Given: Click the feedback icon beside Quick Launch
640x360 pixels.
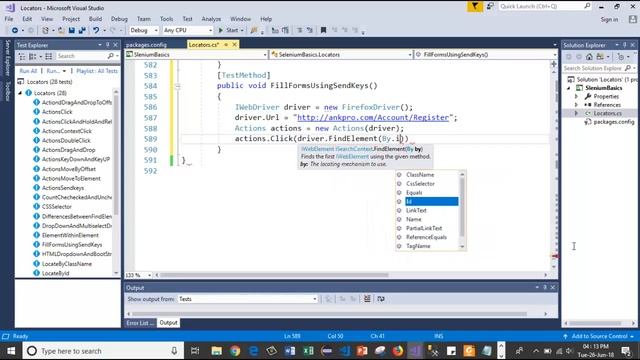Looking at the screenshot, I should point(490,6).
